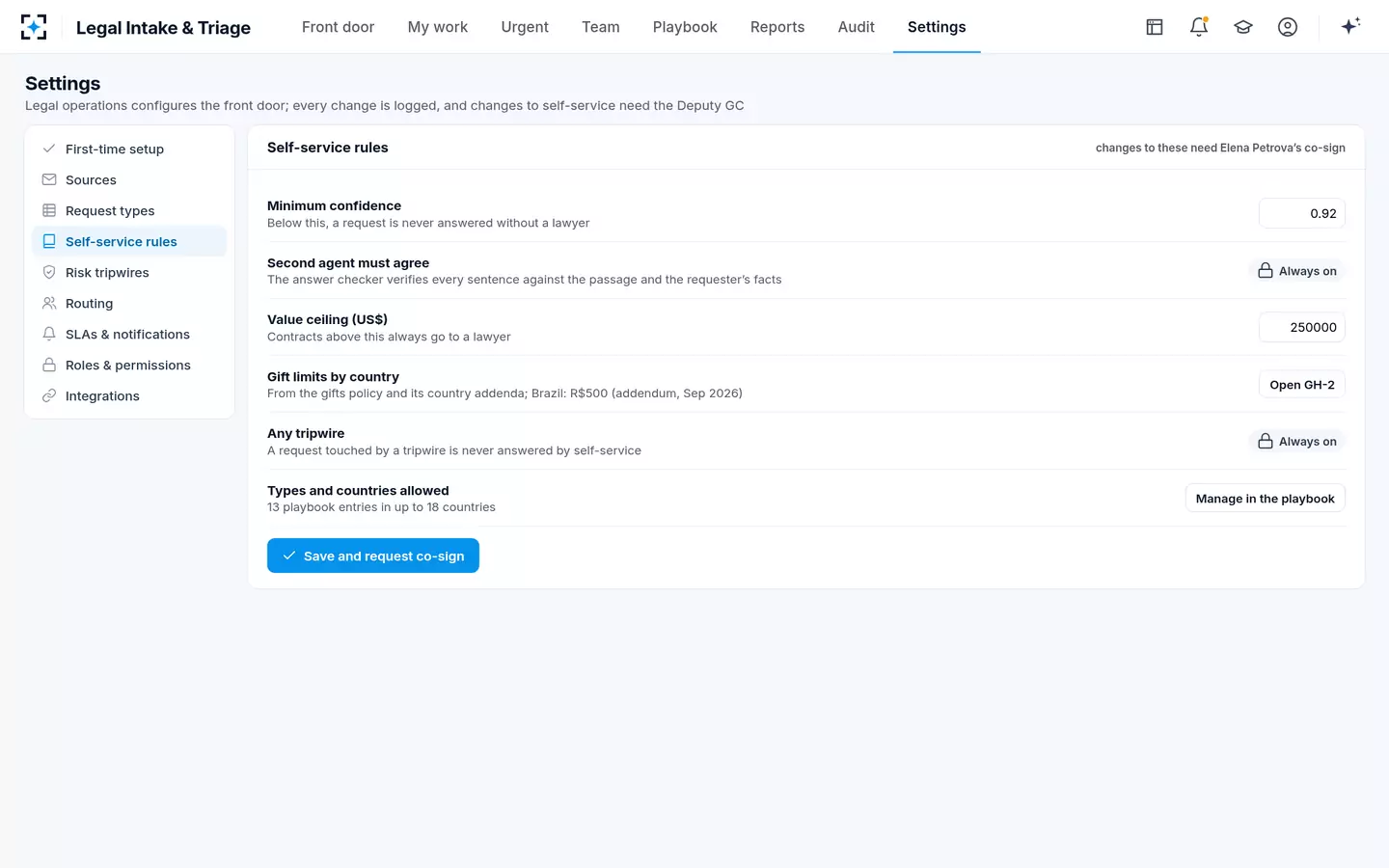Open the Playbook tab

click(685, 27)
